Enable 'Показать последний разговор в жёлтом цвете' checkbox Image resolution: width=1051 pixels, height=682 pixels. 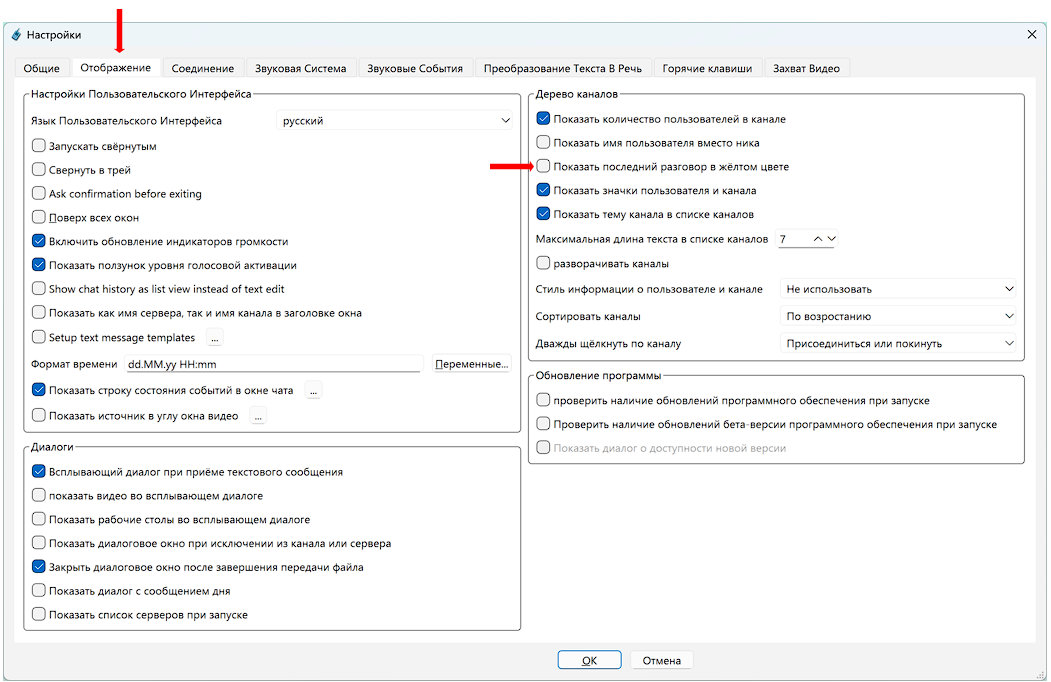point(544,167)
